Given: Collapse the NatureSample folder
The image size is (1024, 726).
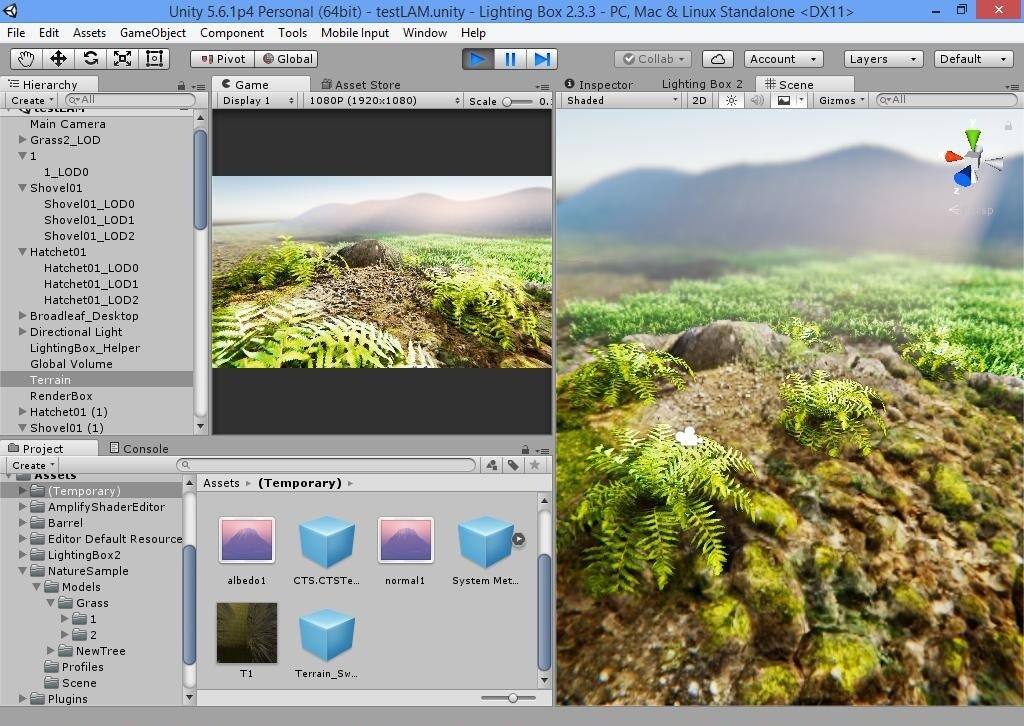Looking at the screenshot, I should click(22, 571).
